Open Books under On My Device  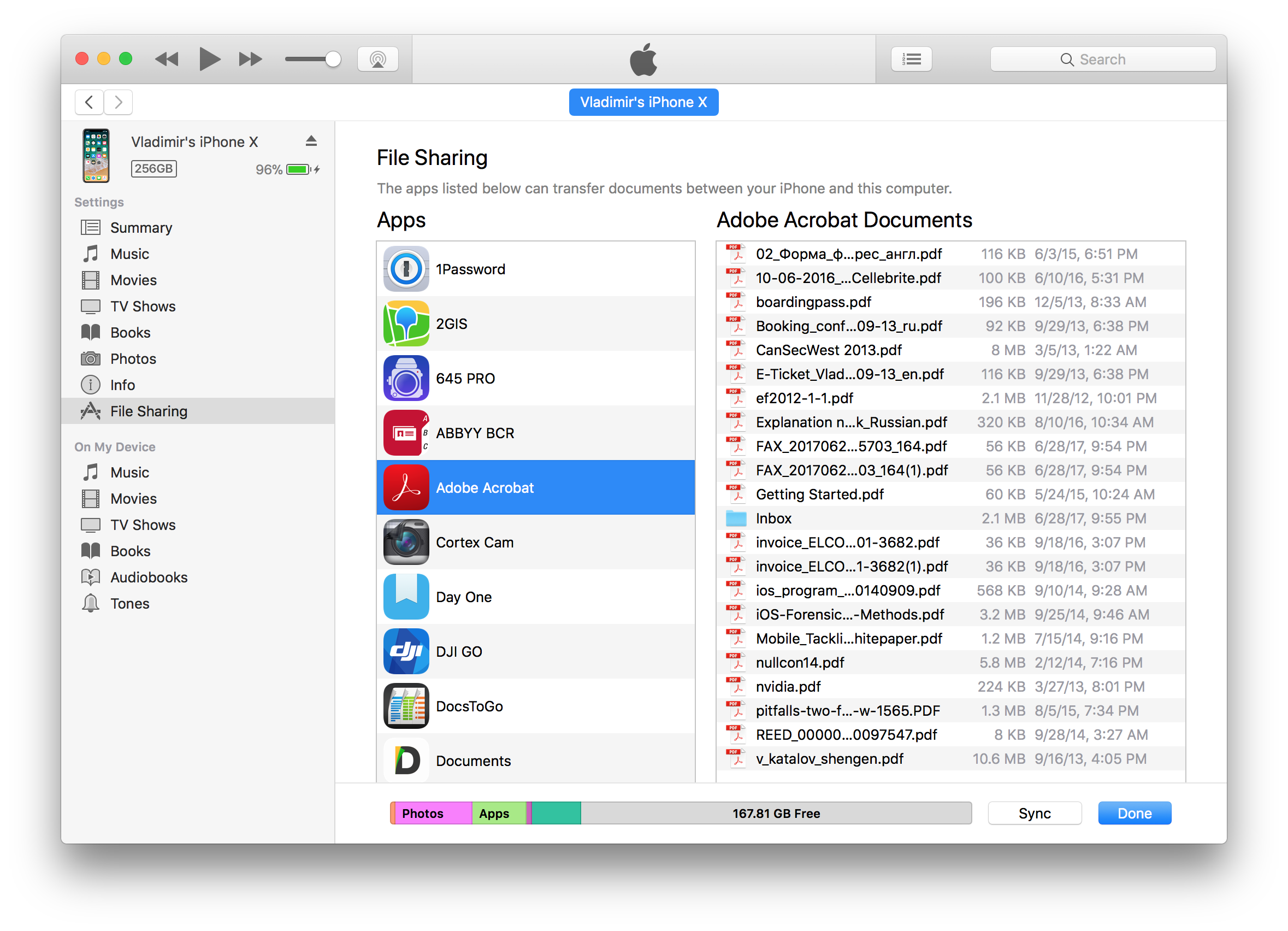[x=198, y=550]
